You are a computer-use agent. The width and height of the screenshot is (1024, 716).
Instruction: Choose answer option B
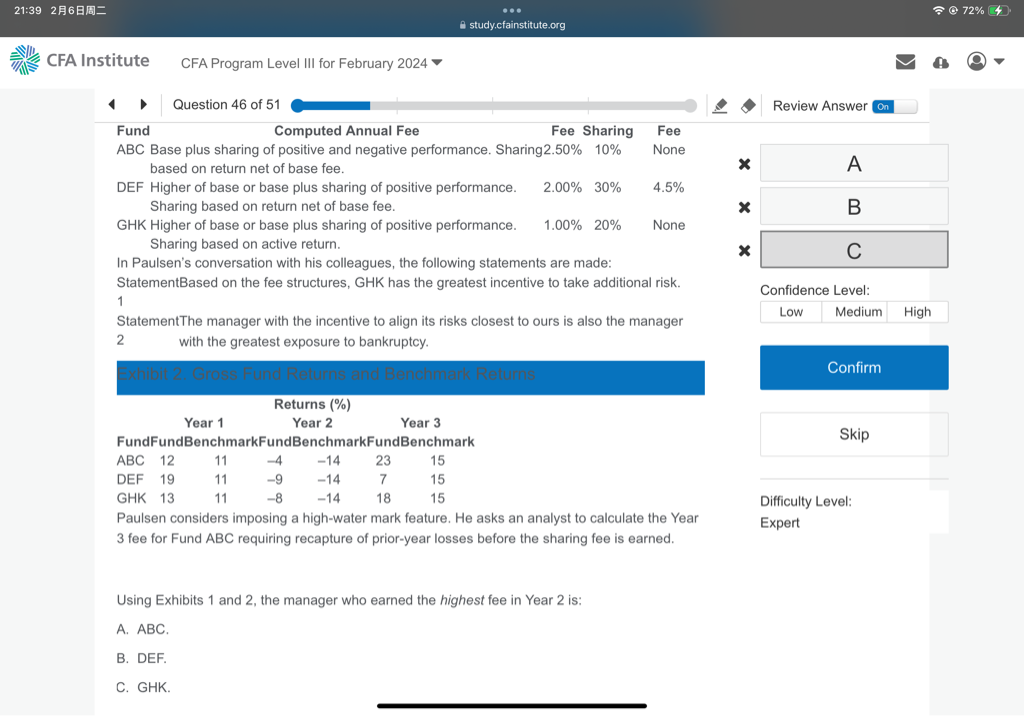pyautogui.click(x=854, y=206)
